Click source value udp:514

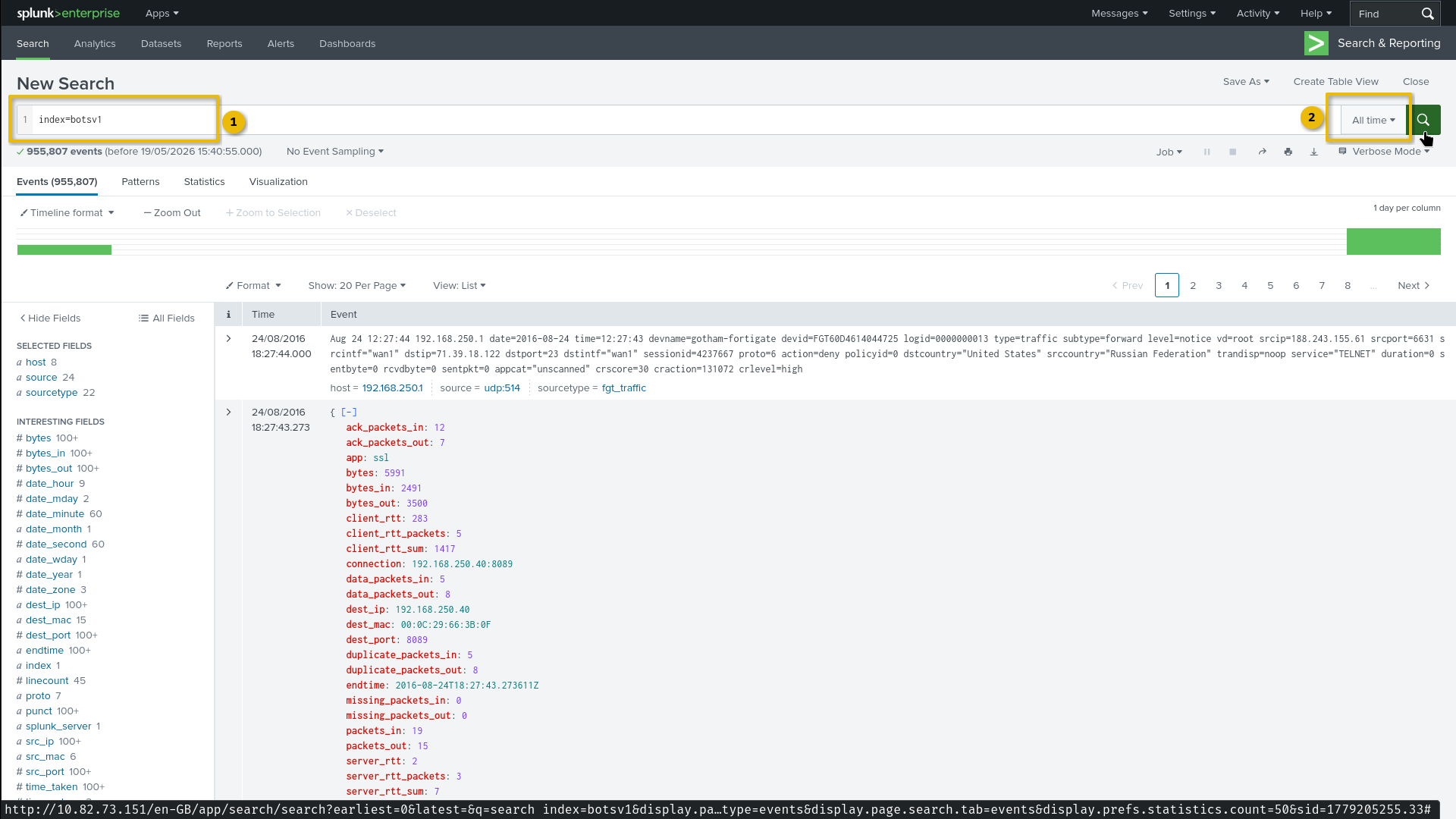[x=502, y=388]
